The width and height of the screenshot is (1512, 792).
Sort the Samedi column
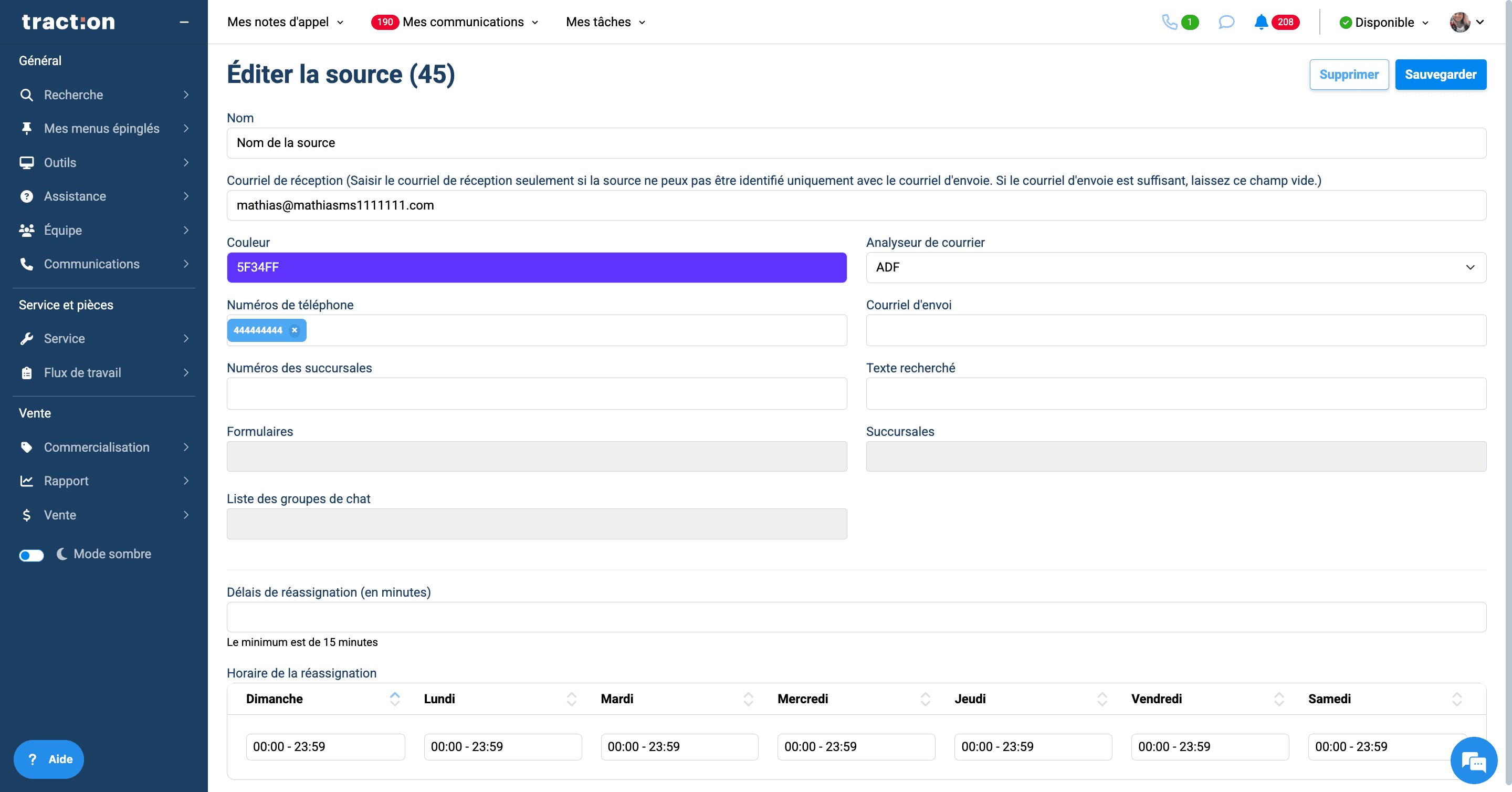[x=1456, y=699]
